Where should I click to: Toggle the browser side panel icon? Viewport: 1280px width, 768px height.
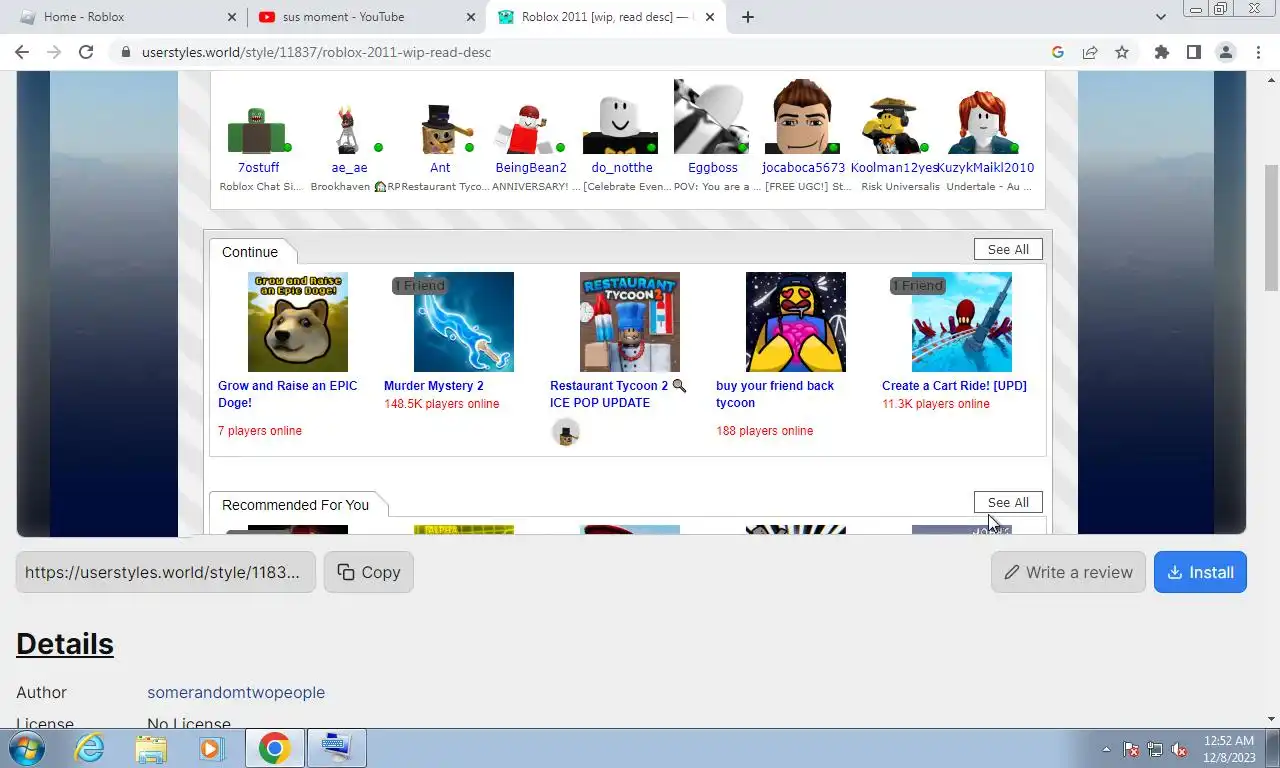click(1193, 52)
